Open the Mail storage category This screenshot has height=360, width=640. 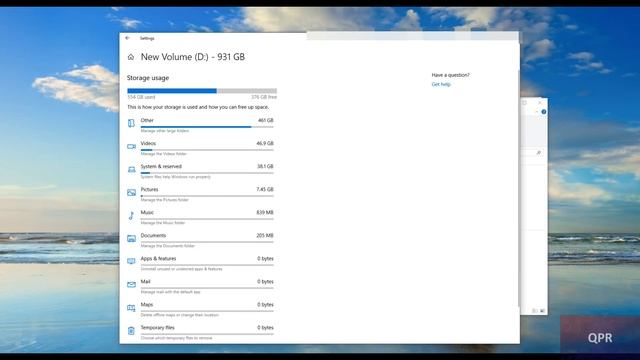coord(200,287)
